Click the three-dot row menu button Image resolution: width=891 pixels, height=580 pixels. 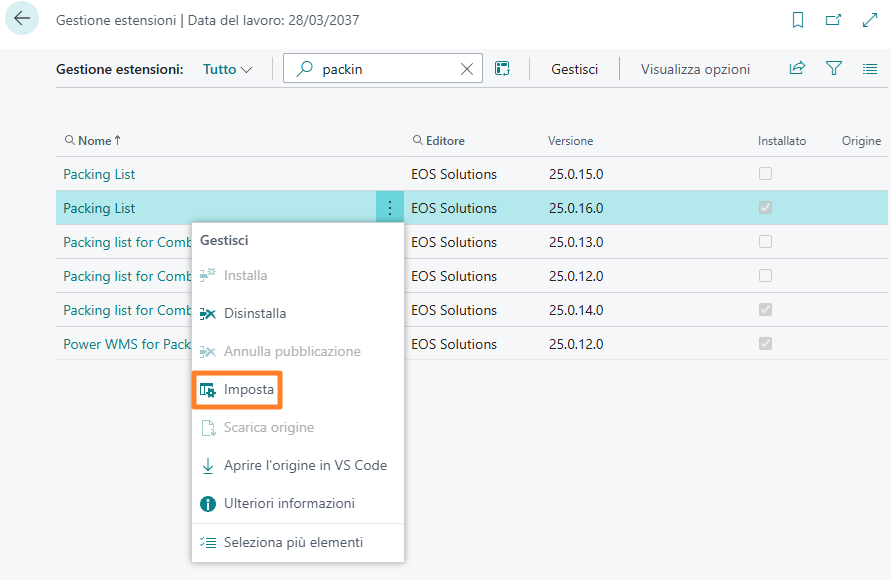[389, 208]
